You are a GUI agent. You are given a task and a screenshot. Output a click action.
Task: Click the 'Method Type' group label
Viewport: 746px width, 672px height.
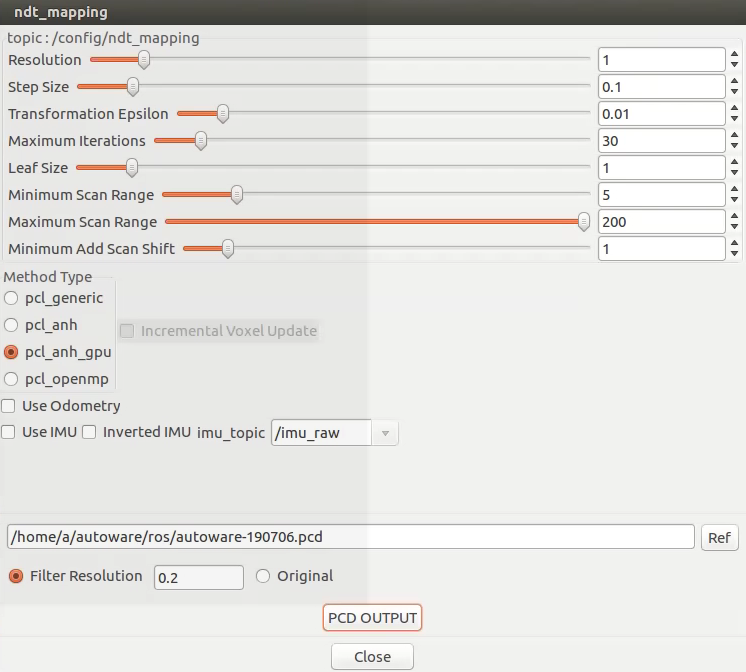coord(48,277)
